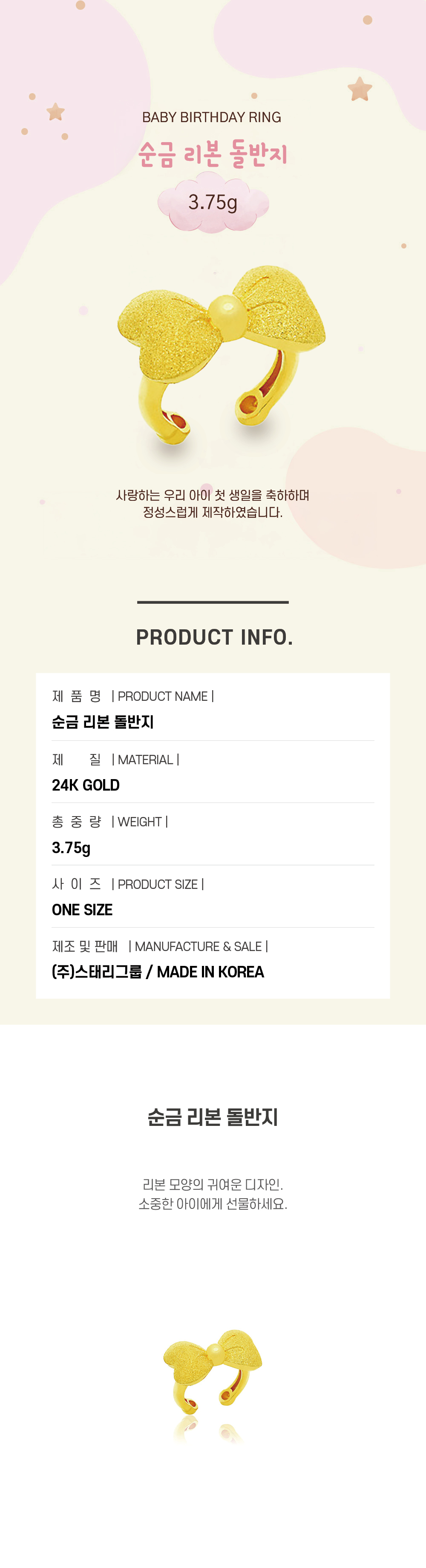This screenshot has width=426, height=1568.
Task: Click the WEIGHT label
Action: [x=140, y=822]
